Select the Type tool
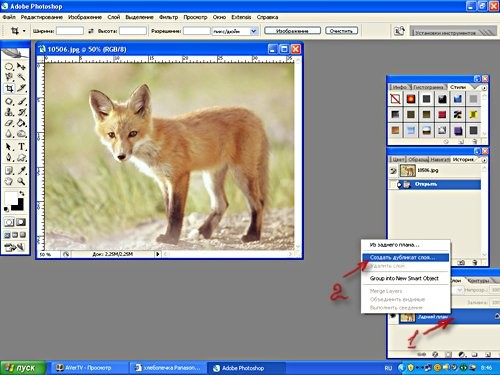Viewport: 500px width, 375px height. [21, 146]
